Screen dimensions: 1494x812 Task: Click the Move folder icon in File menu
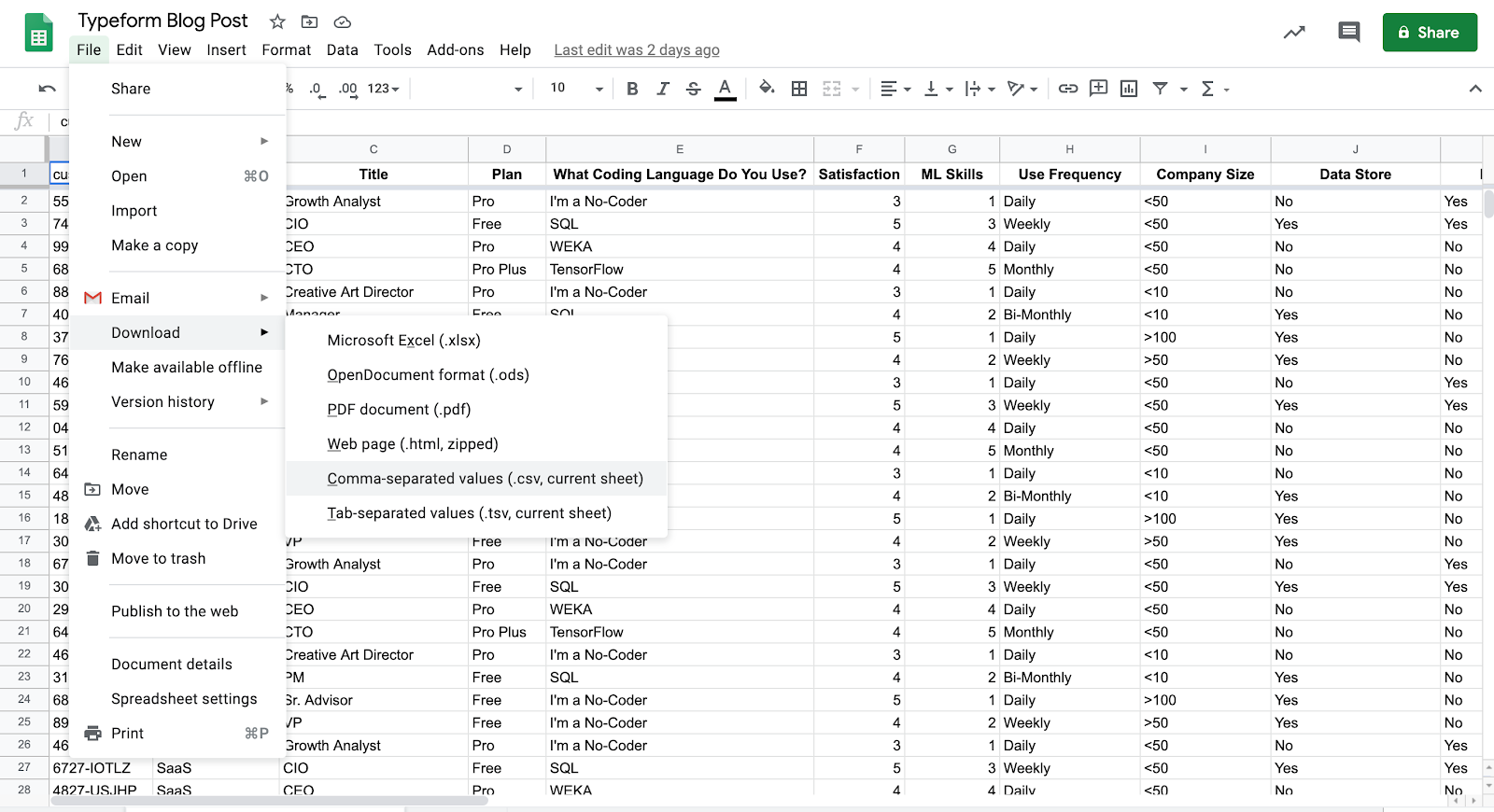[92, 489]
